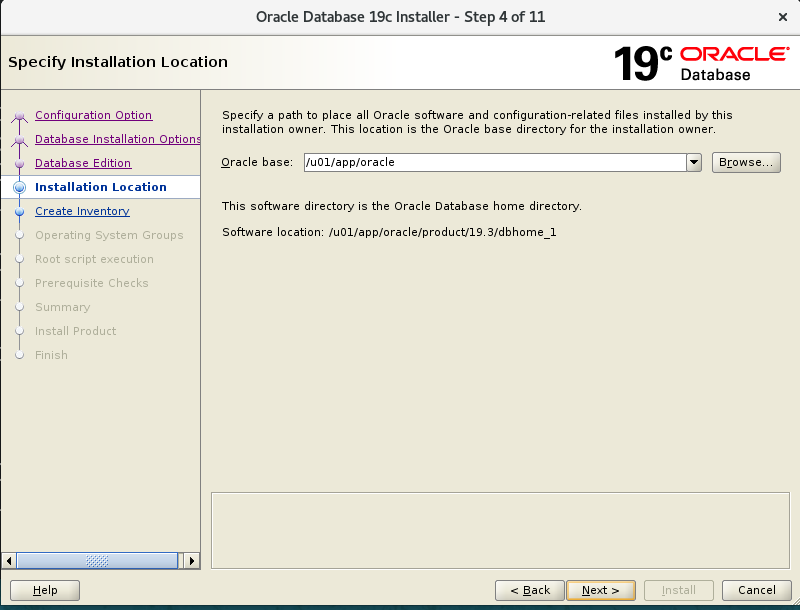Cancel the Oracle installer

757,591
